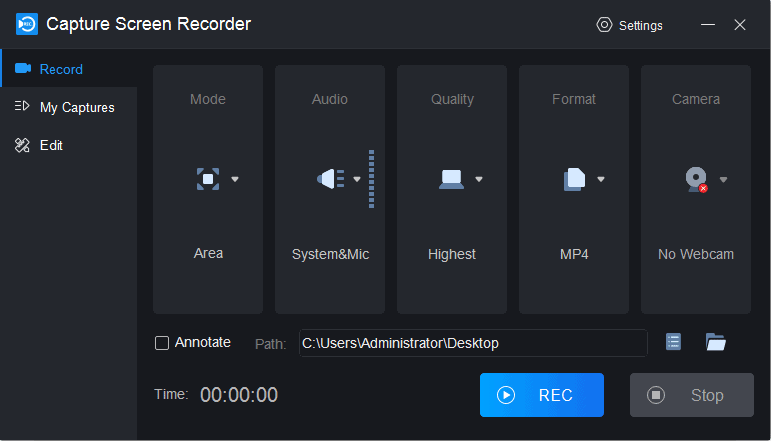Click the Quality laptop icon

coord(451,179)
